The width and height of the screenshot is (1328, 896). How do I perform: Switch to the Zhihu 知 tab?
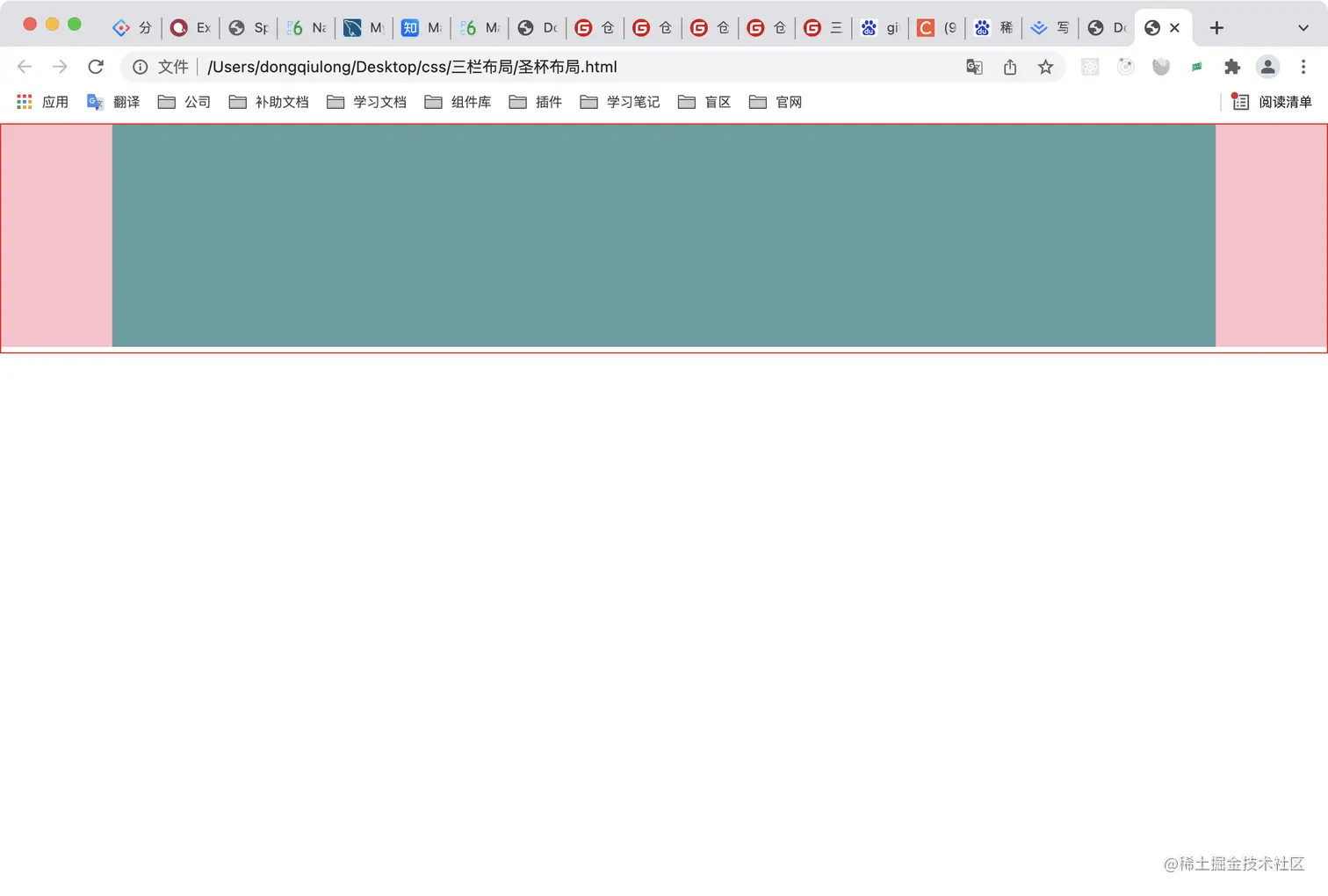422,28
